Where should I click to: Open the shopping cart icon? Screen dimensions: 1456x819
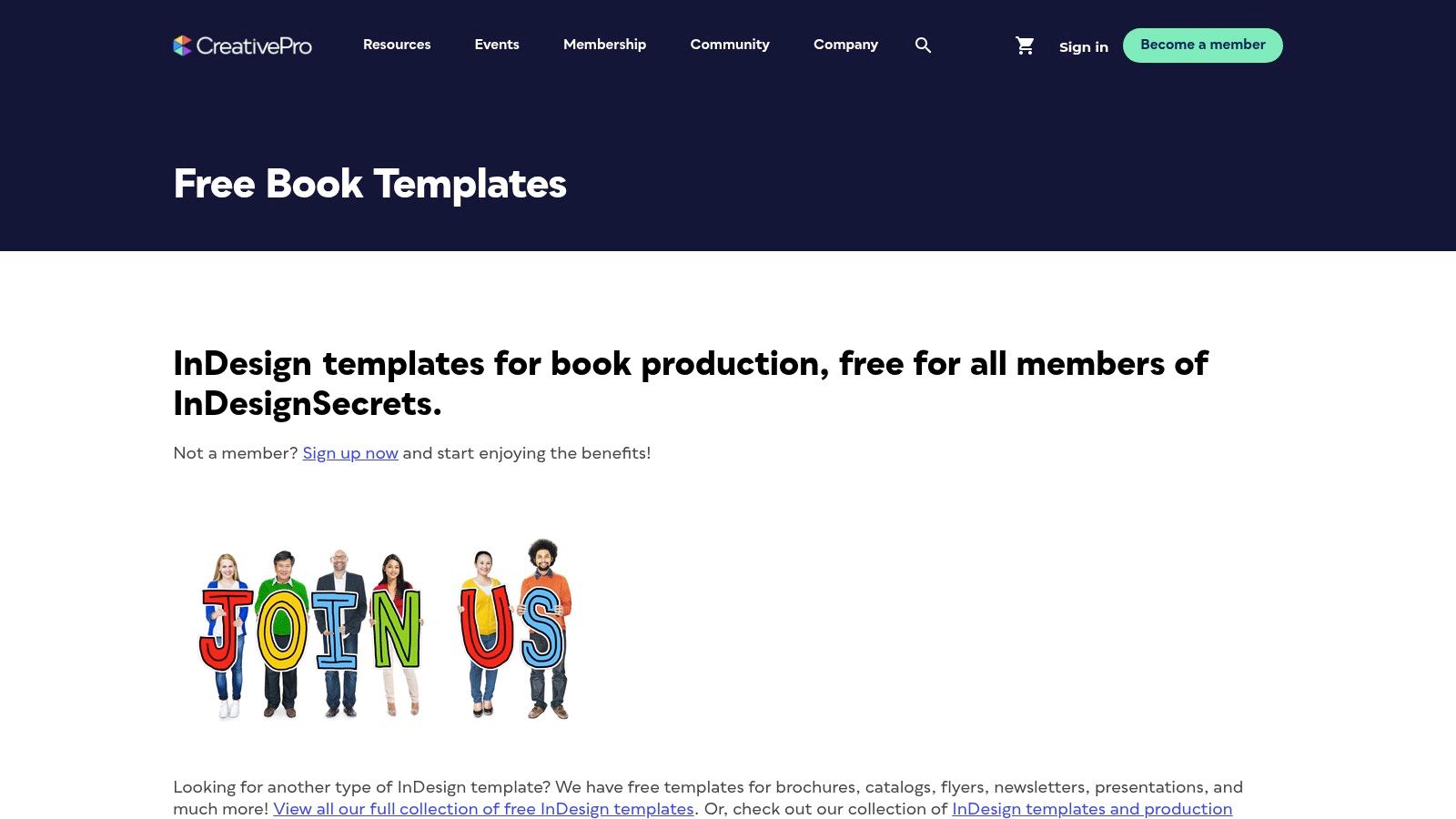(x=1025, y=45)
